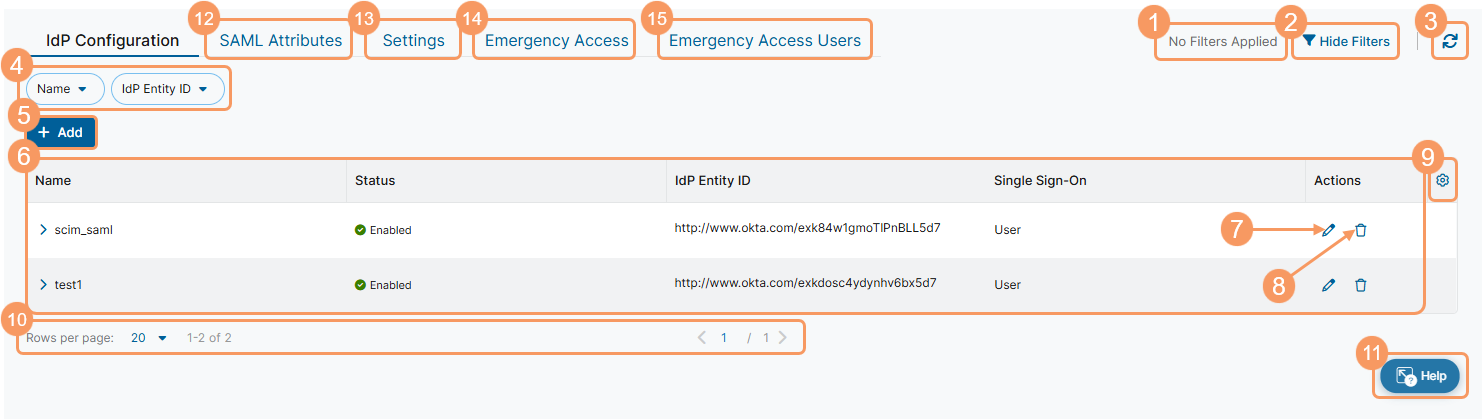Open the Emergency Access Users tab
This screenshot has height=419, width=1482.
[764, 41]
